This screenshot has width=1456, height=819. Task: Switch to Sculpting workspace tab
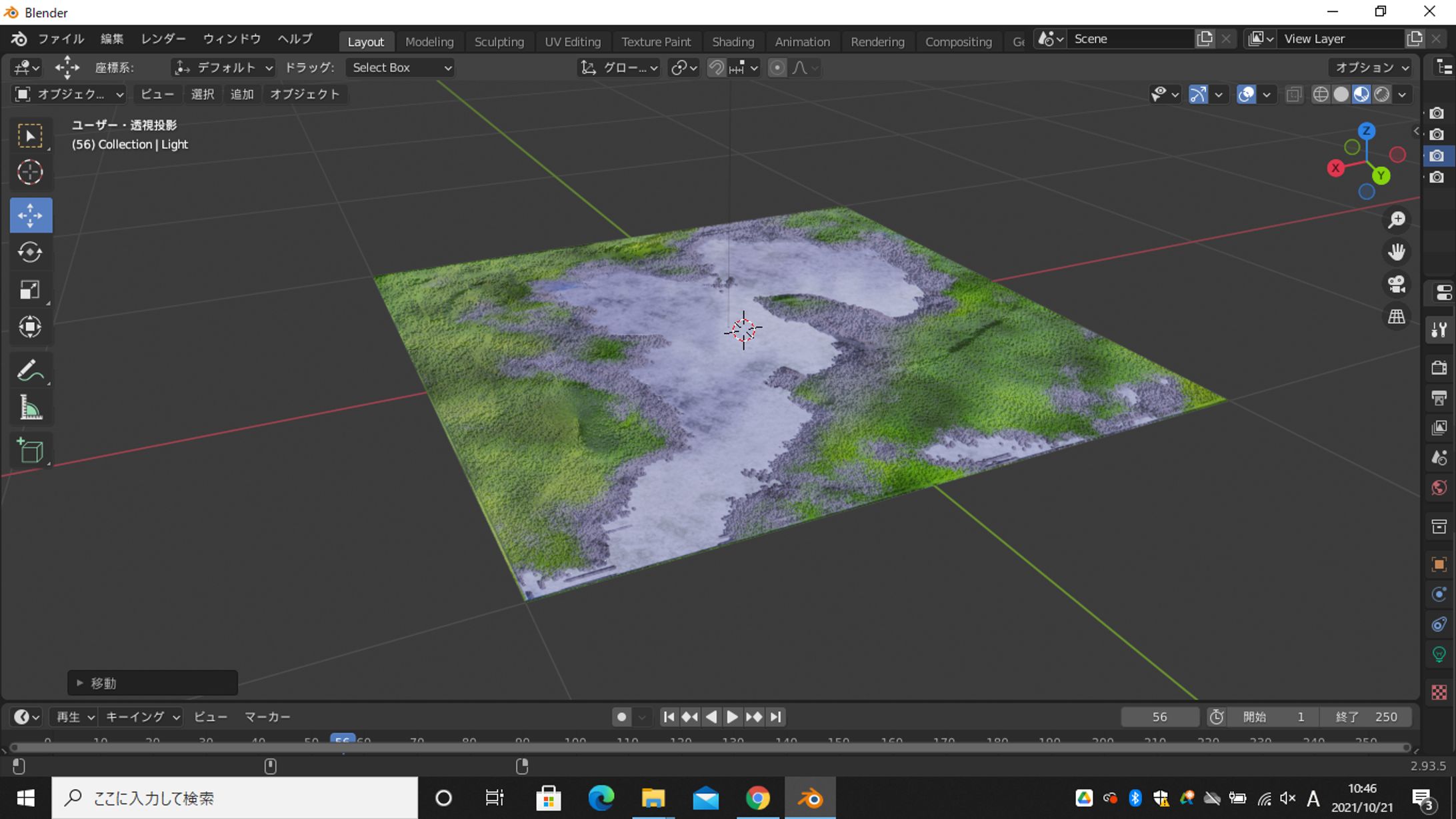click(x=499, y=41)
